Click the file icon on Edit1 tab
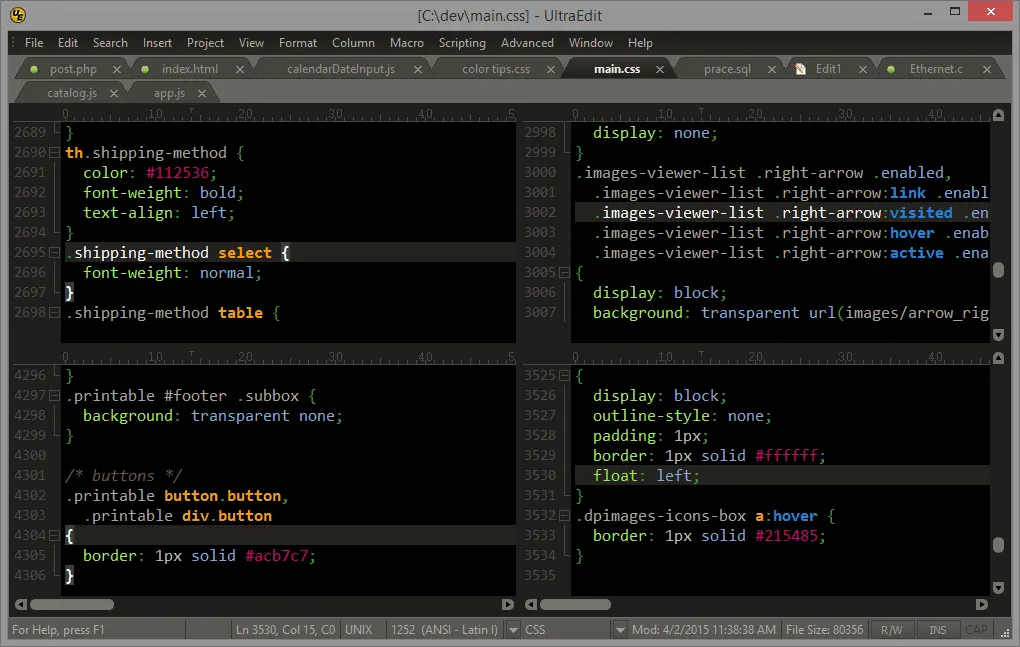1020x647 pixels. tap(801, 69)
